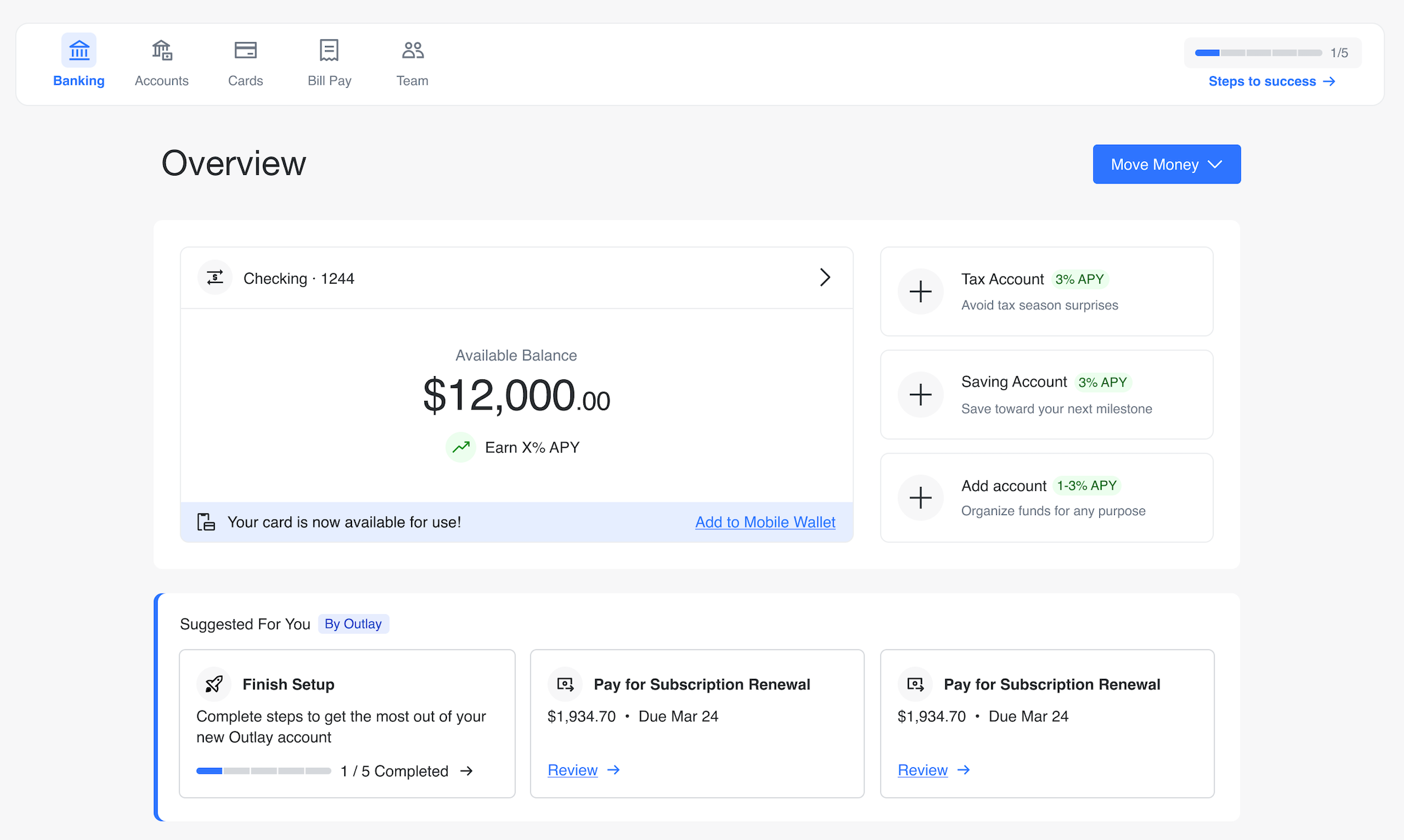The height and width of the screenshot is (840, 1404).
Task: Switch to the Accounts tab label
Action: tap(162, 81)
